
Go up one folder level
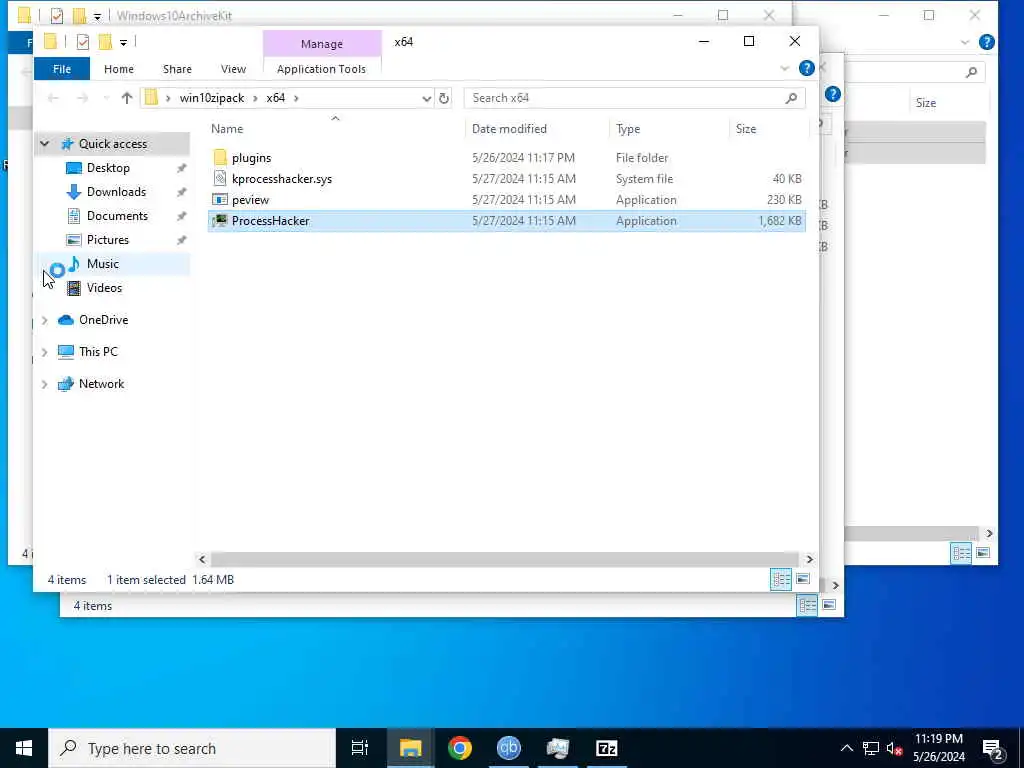(127, 98)
